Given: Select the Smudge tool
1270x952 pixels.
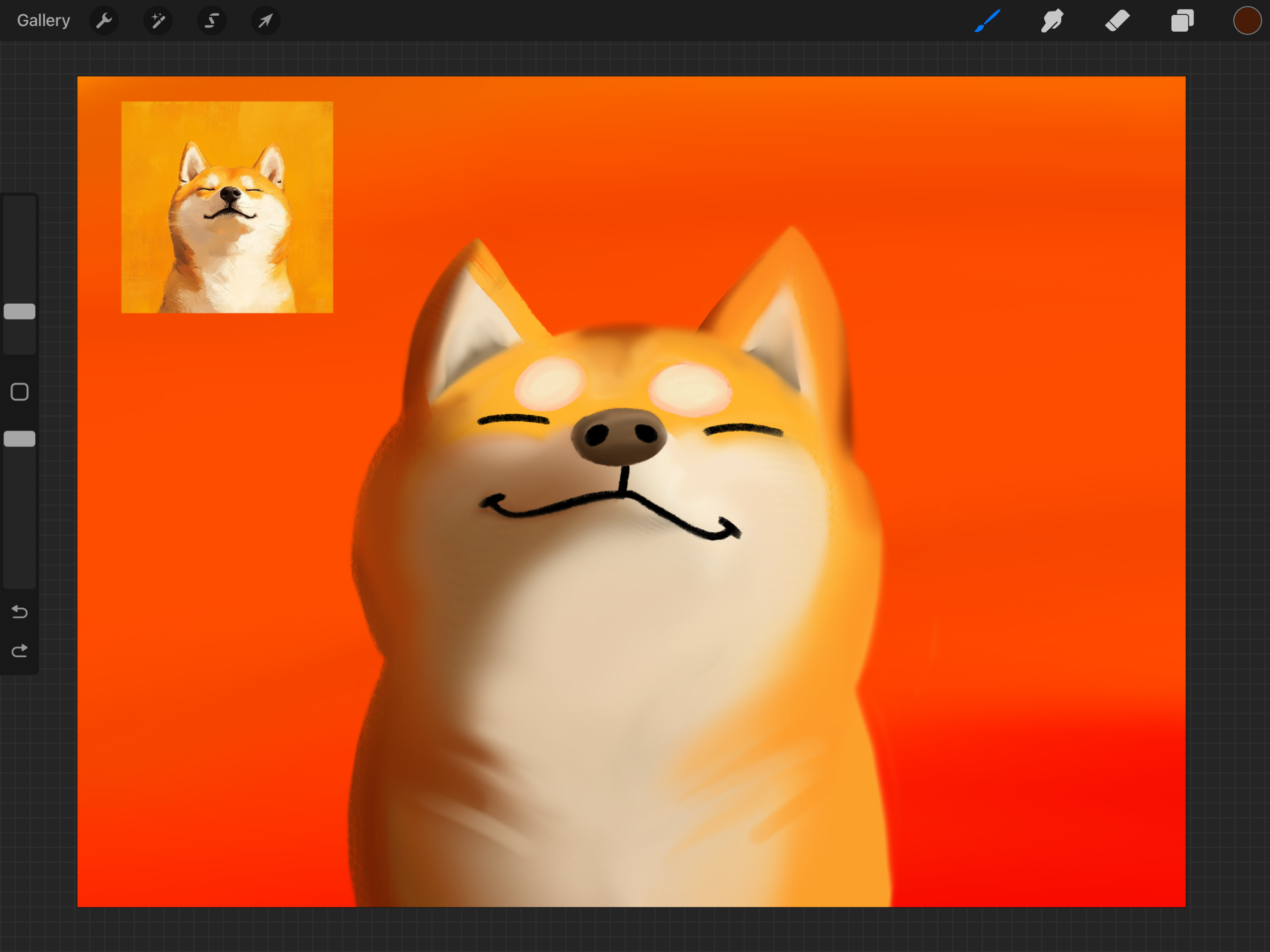Looking at the screenshot, I should [1052, 21].
